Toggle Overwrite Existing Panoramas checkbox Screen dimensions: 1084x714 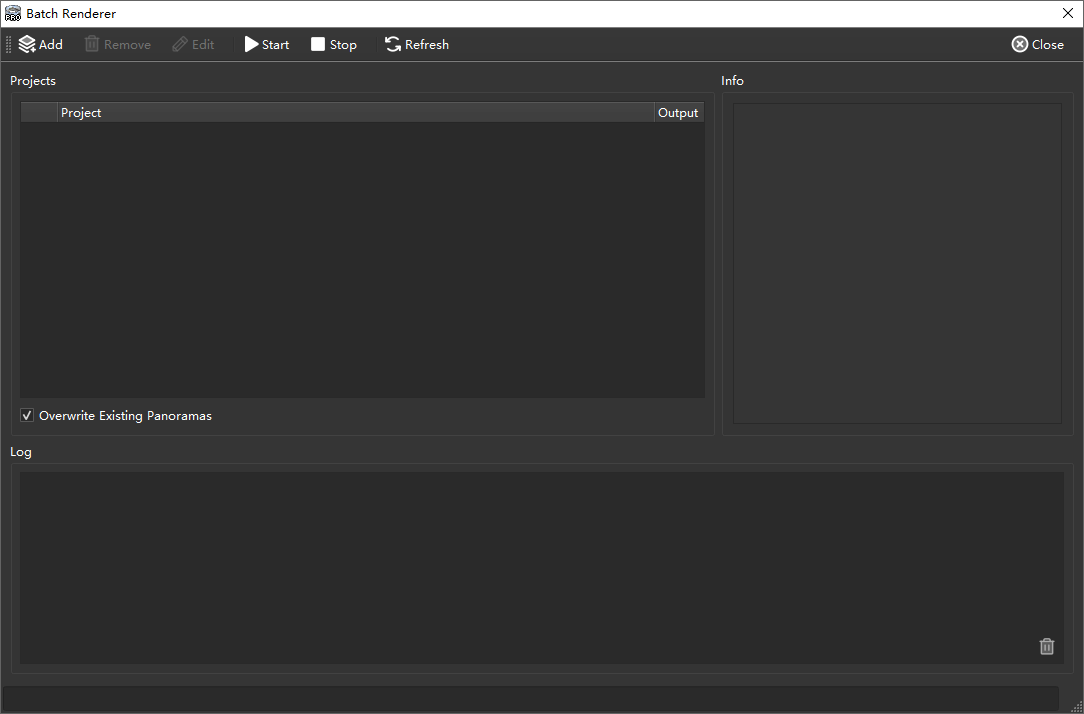point(27,415)
